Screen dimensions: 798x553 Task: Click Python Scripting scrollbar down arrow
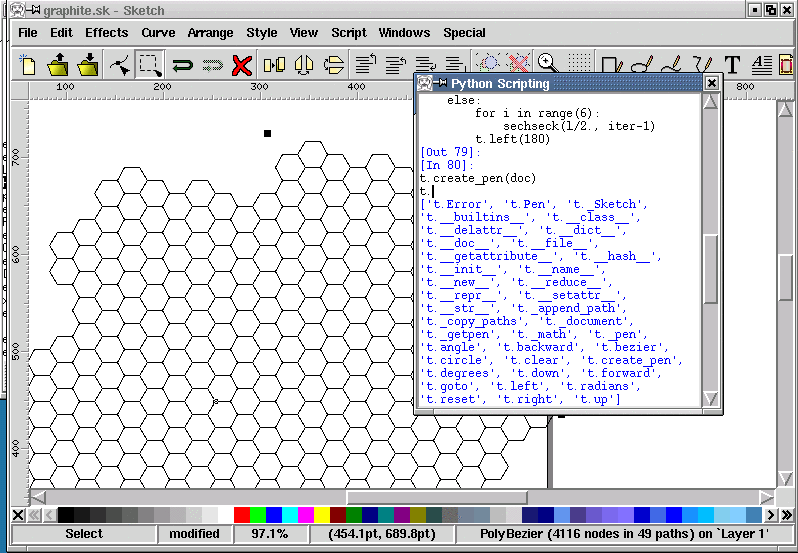point(710,398)
